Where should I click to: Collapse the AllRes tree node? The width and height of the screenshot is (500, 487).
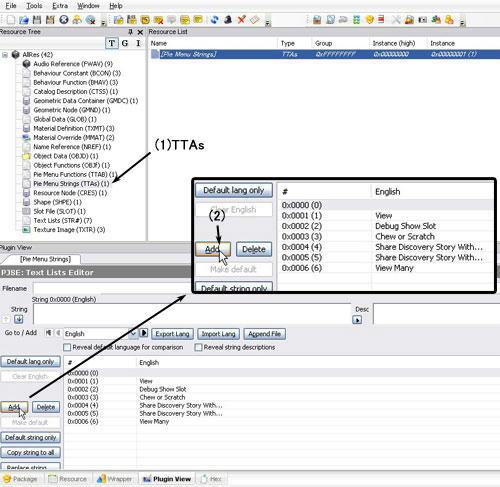click(x=5, y=55)
